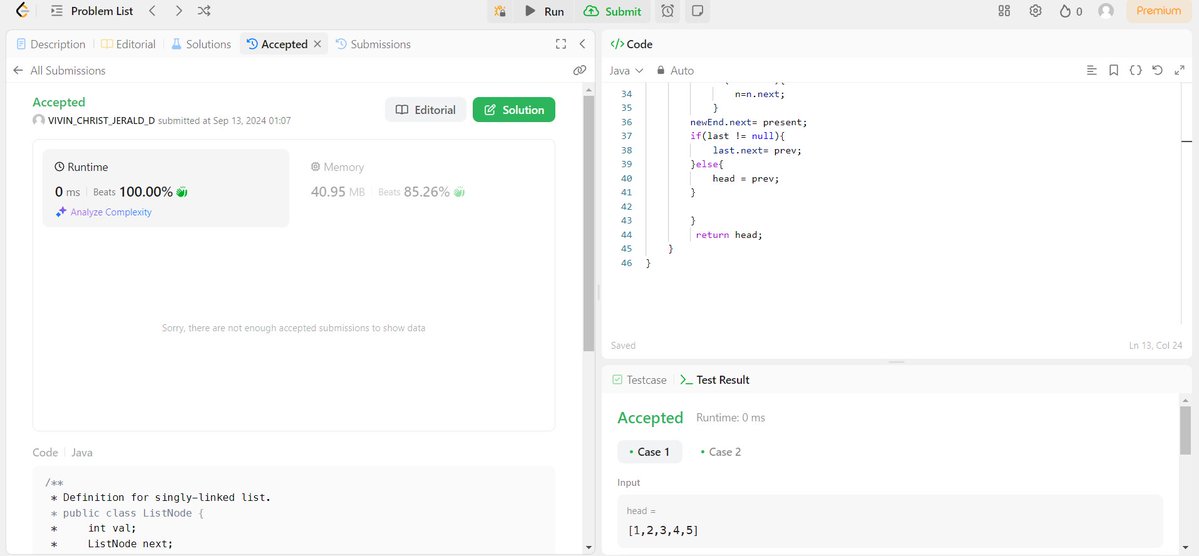The image size is (1199, 556).
Task: Click the bookmark icon in editor toolbar
Action: 1114,70
